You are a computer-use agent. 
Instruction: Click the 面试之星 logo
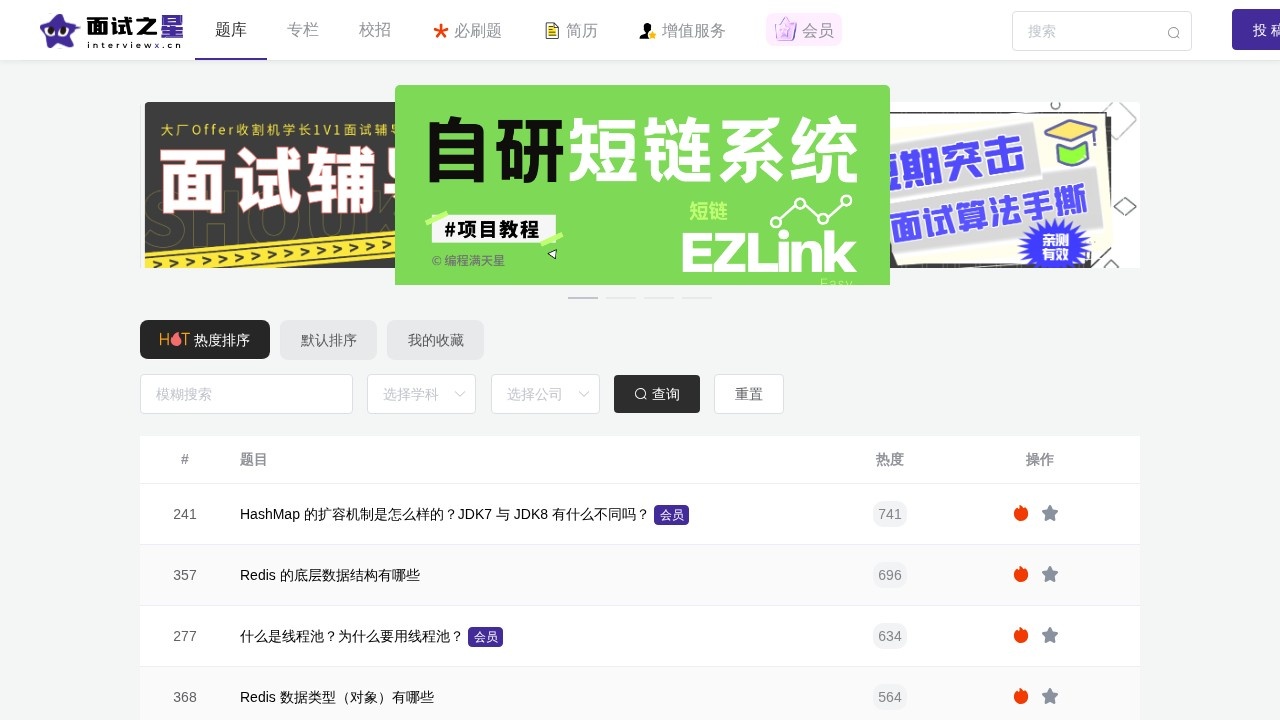[111, 31]
